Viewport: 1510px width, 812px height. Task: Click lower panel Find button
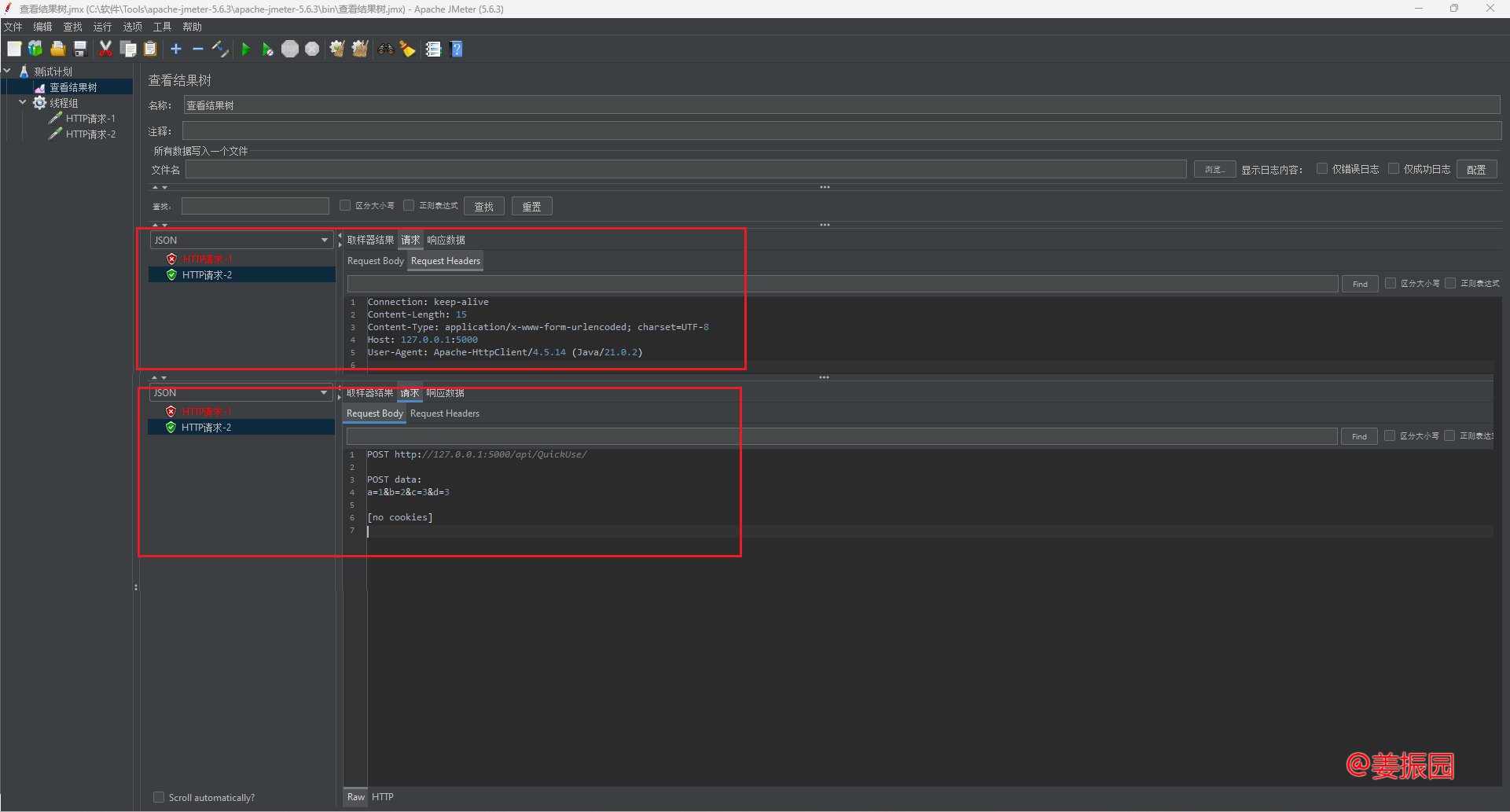coord(1359,436)
